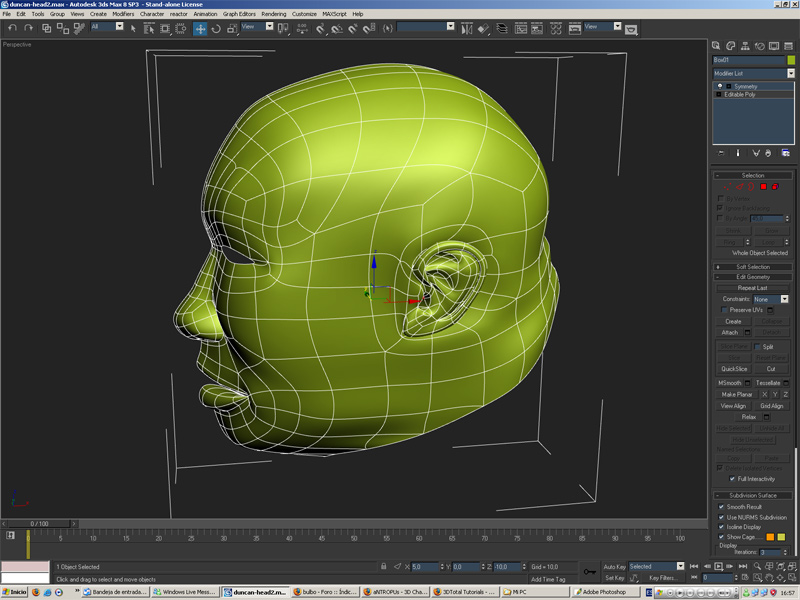Toggle Full Interactivity checkbox
800x600 pixels.
click(x=732, y=479)
